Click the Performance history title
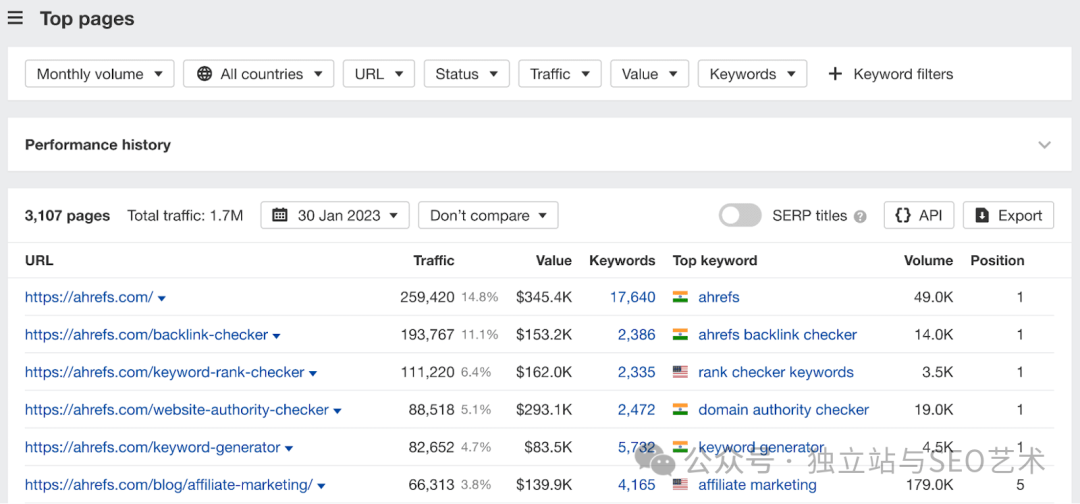Viewport: 1080px width, 504px height. tap(98, 145)
